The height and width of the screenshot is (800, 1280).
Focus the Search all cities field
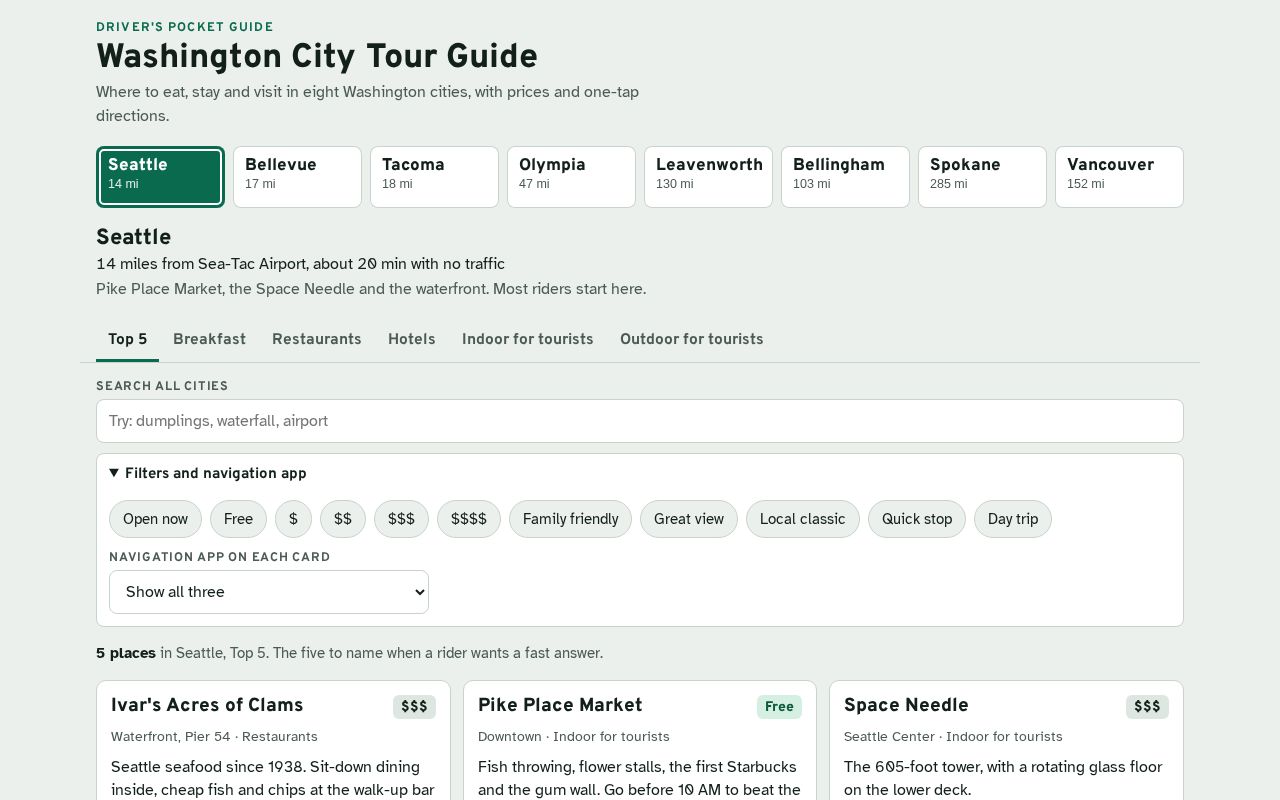point(640,421)
